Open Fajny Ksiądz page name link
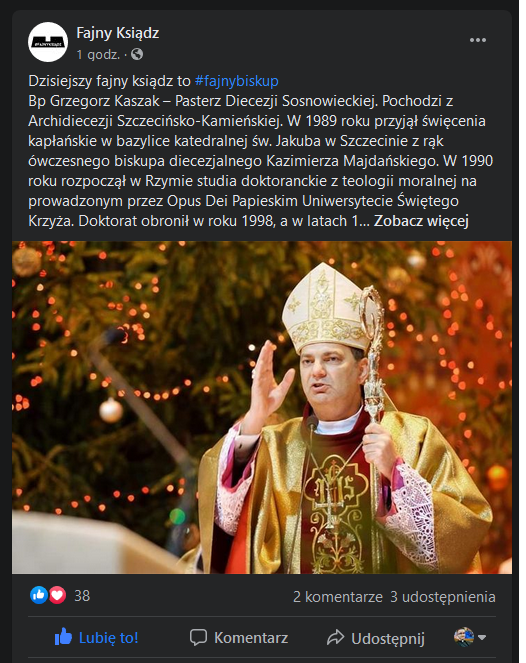Image resolution: width=526 pixels, height=663 pixels. [118, 33]
